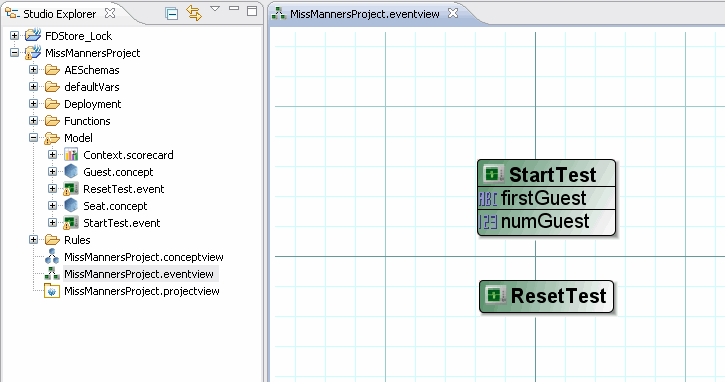Select MissMannersProject root node

(x=92, y=53)
